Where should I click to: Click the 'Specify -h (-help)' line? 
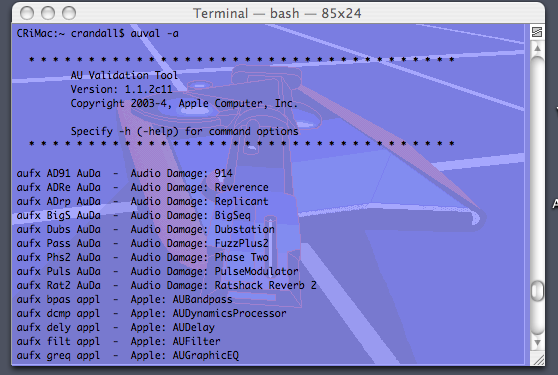coord(184,132)
